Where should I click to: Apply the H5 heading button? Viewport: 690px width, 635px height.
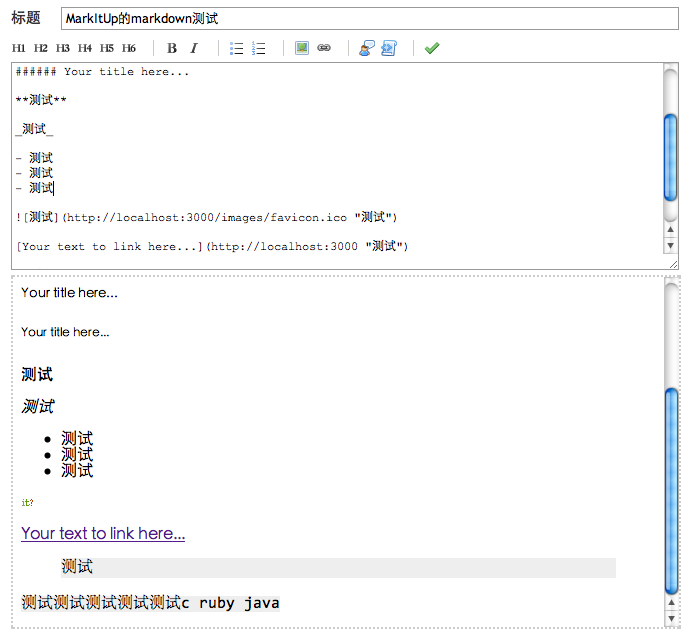(x=106, y=48)
